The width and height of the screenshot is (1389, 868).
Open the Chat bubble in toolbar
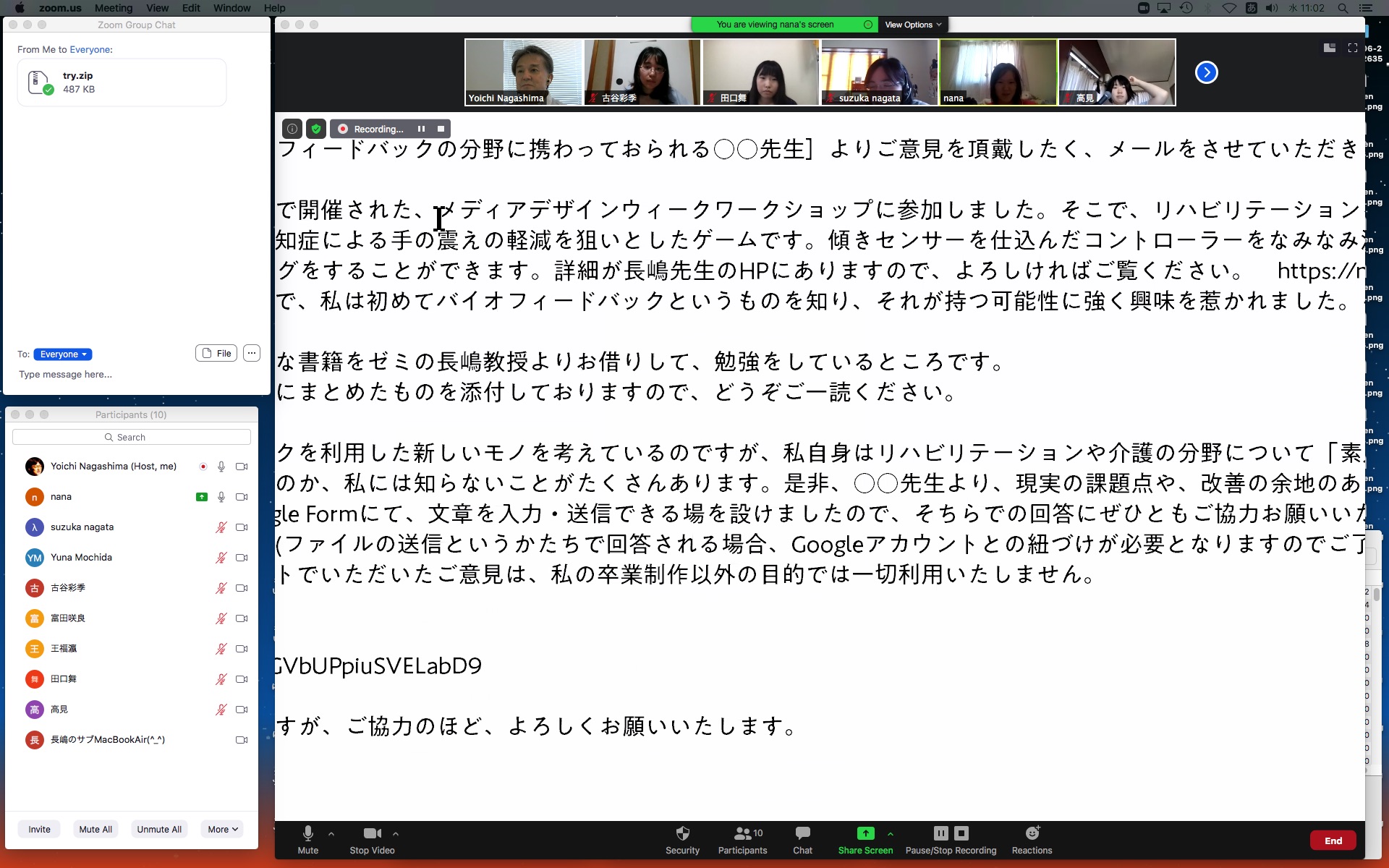coord(802,833)
